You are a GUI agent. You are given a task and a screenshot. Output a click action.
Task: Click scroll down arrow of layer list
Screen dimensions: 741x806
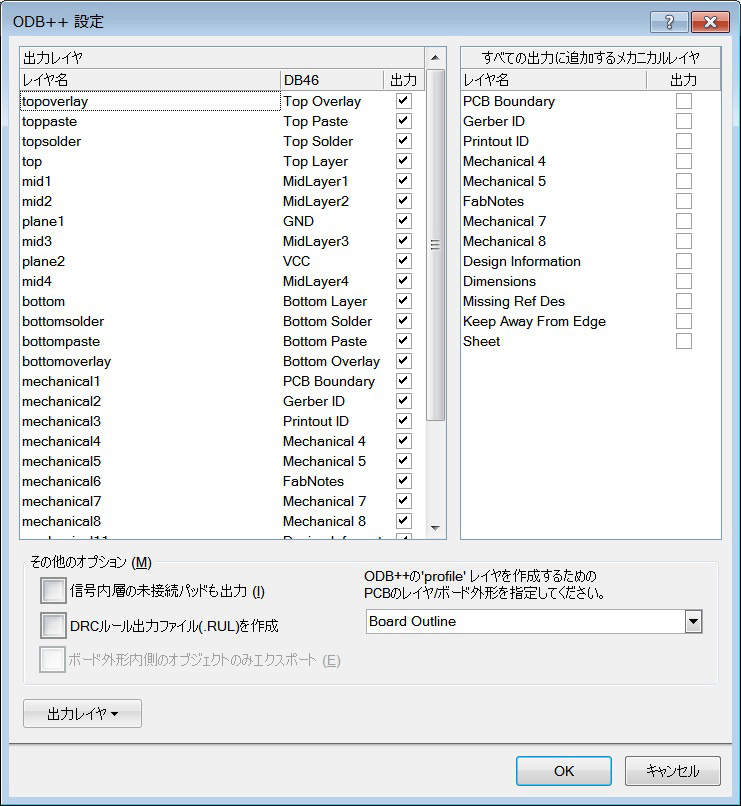point(435,528)
